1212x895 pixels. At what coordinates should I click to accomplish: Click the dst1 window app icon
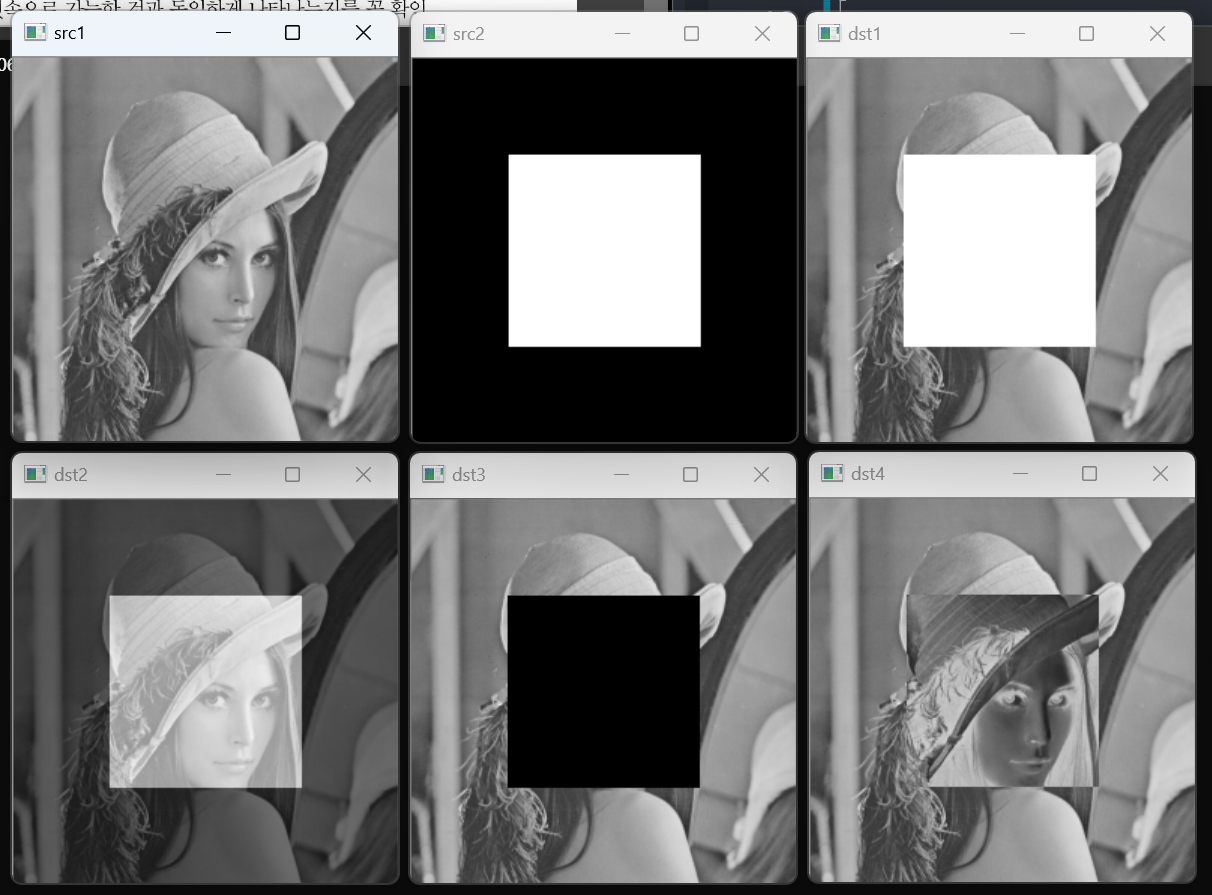click(829, 34)
